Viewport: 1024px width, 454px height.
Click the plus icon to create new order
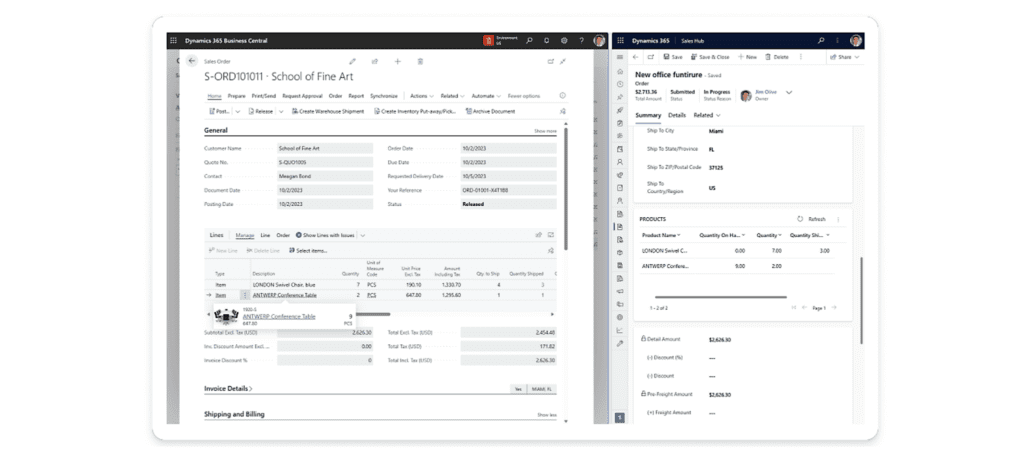[397, 61]
